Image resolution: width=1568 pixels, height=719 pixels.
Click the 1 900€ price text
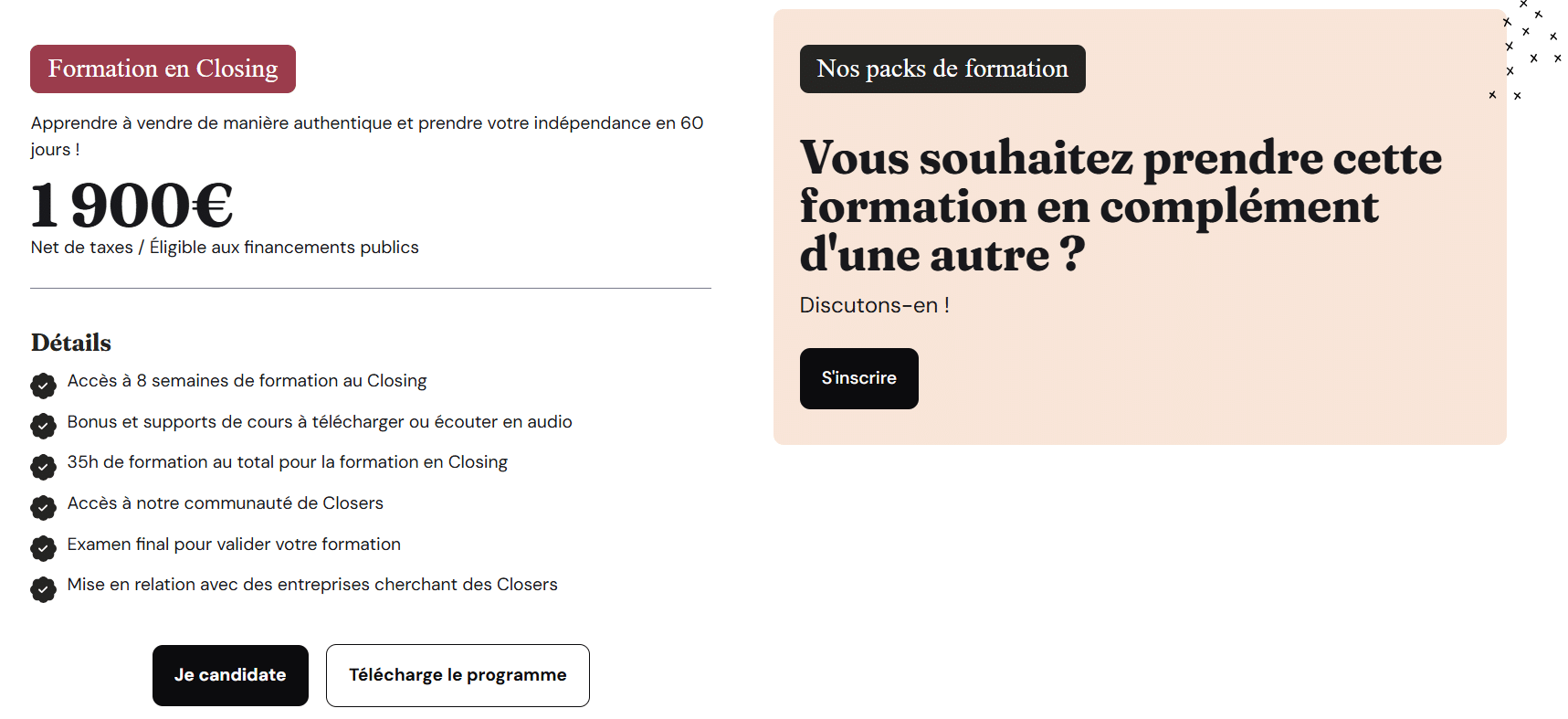132,206
